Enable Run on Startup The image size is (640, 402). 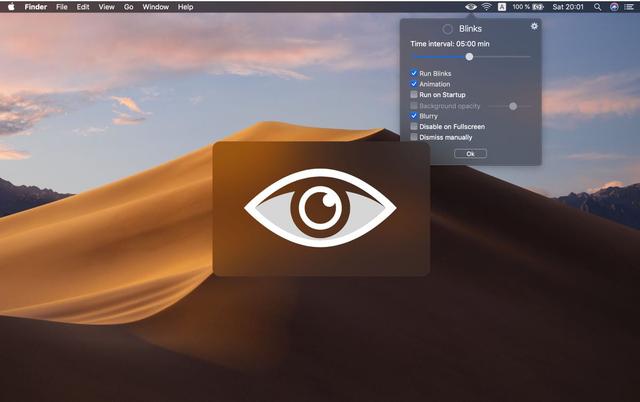pyautogui.click(x=414, y=94)
